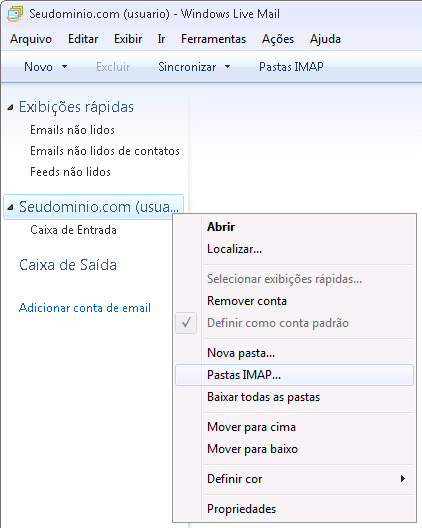Click the Novo toolbar button

click(38, 67)
